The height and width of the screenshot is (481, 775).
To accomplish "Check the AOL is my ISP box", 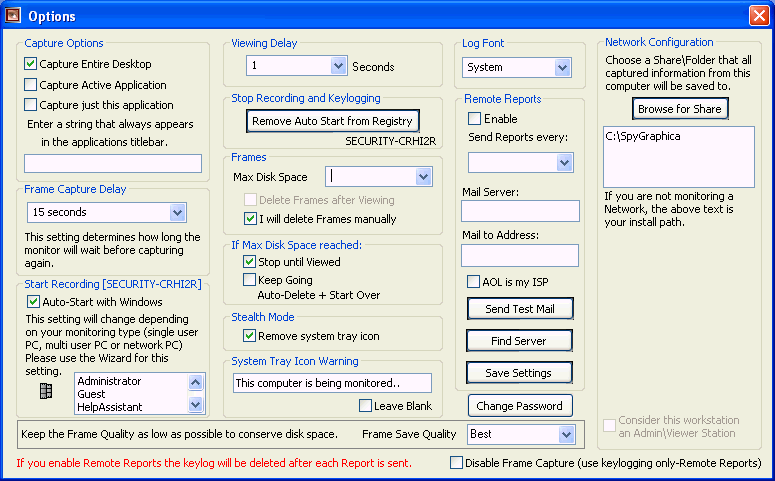I will click(x=474, y=282).
